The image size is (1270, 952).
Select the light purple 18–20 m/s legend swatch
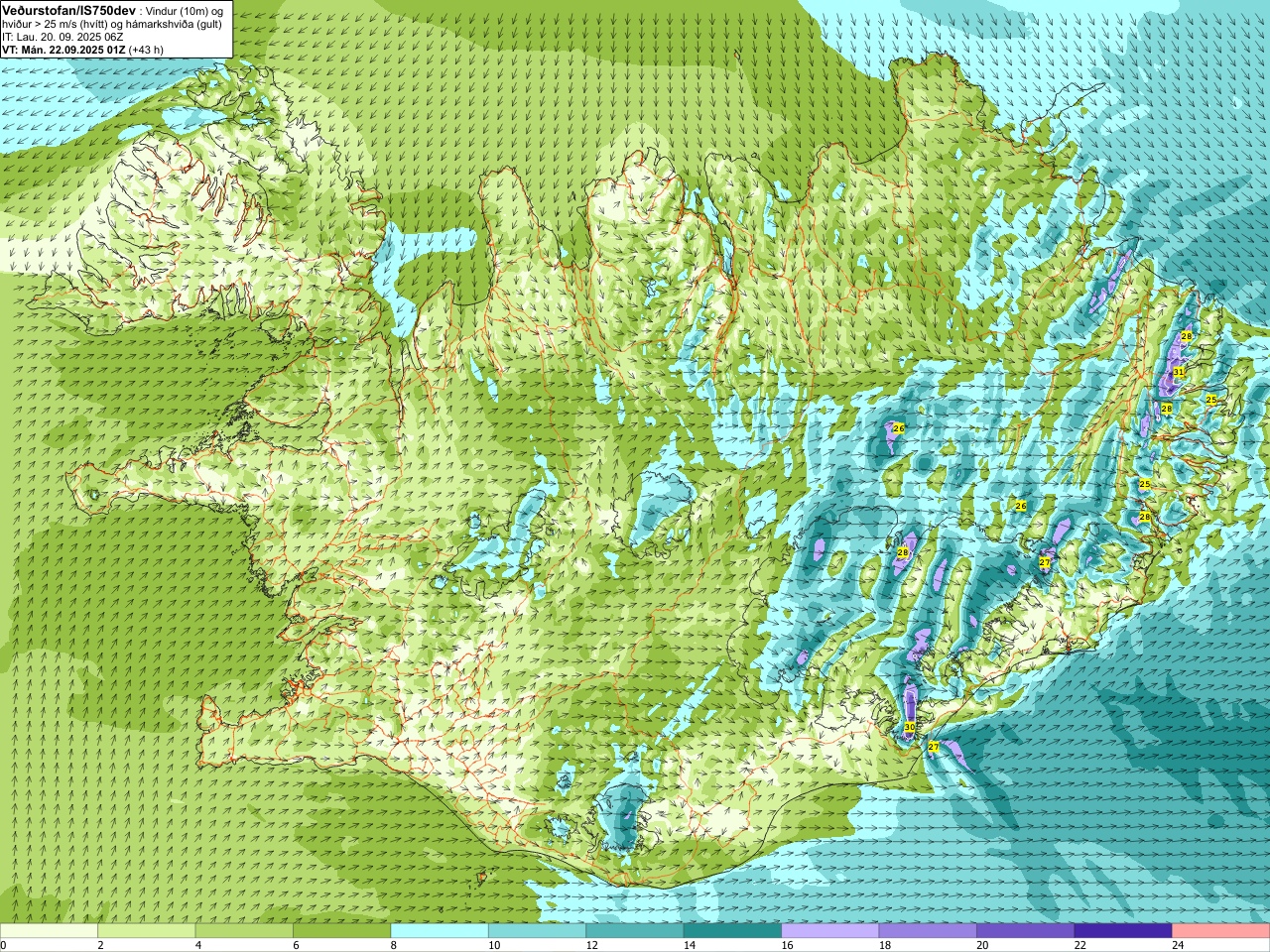928,931
